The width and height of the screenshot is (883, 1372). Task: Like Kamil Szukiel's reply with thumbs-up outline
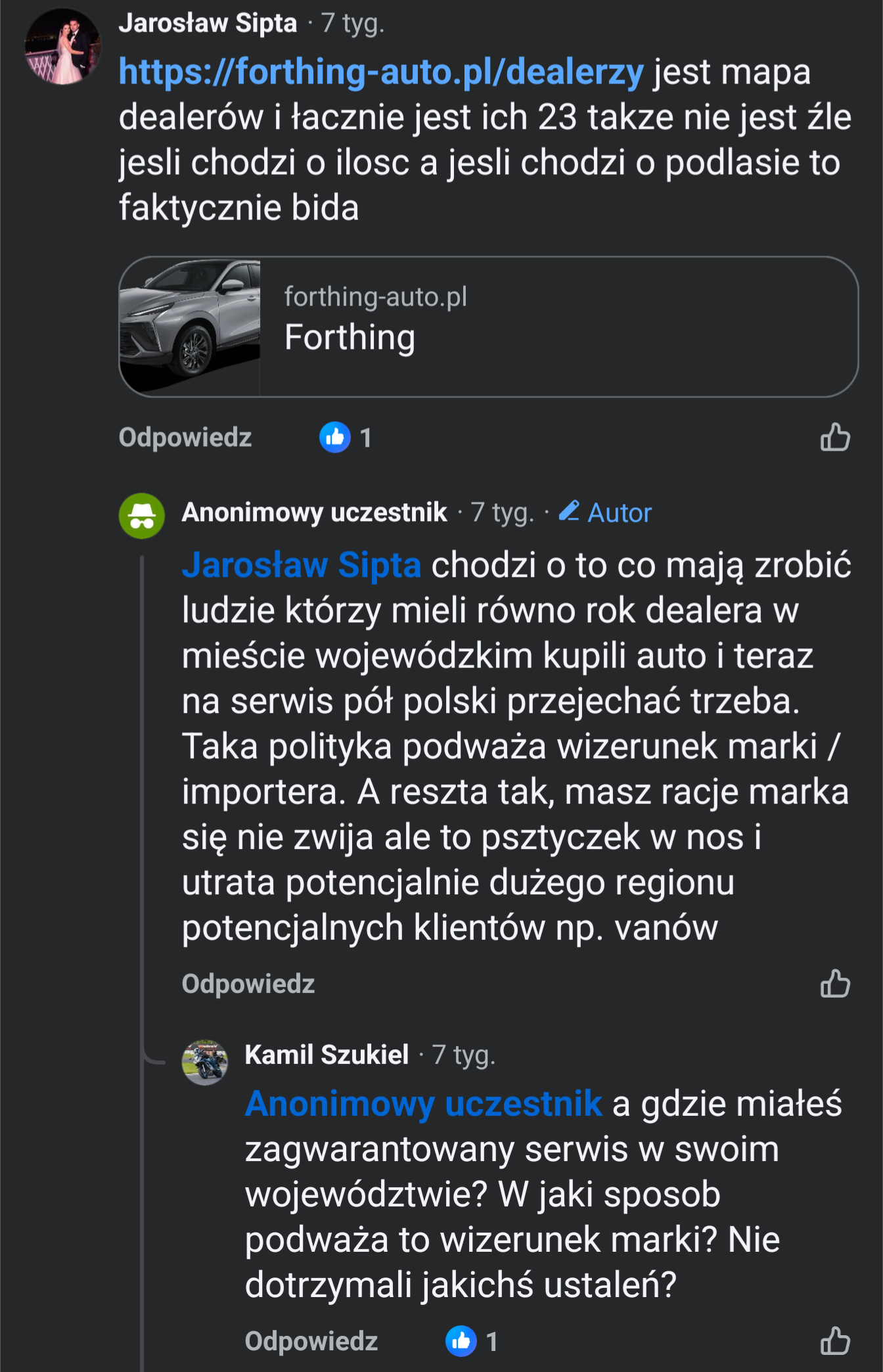click(835, 1340)
